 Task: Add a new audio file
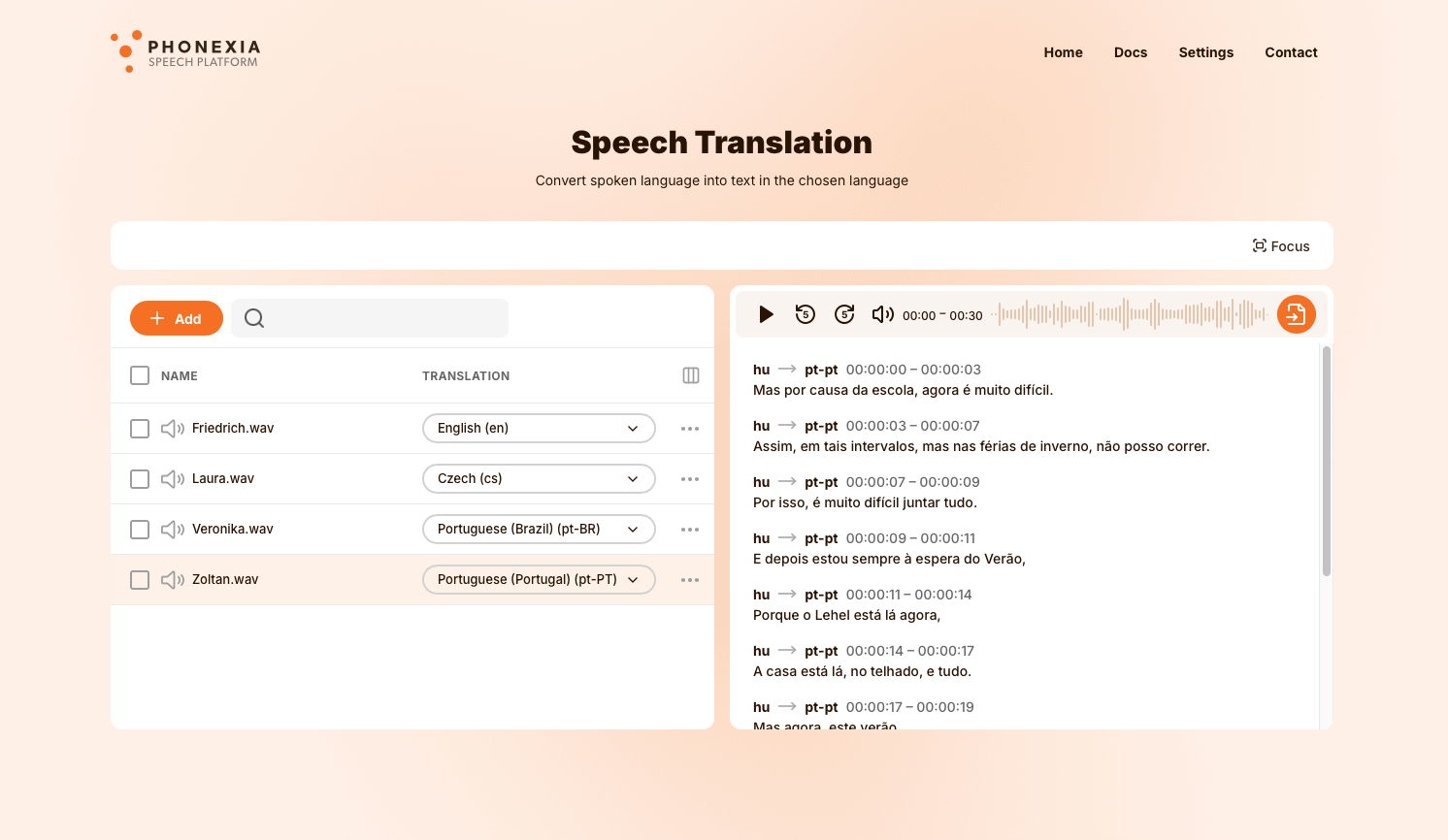point(176,317)
